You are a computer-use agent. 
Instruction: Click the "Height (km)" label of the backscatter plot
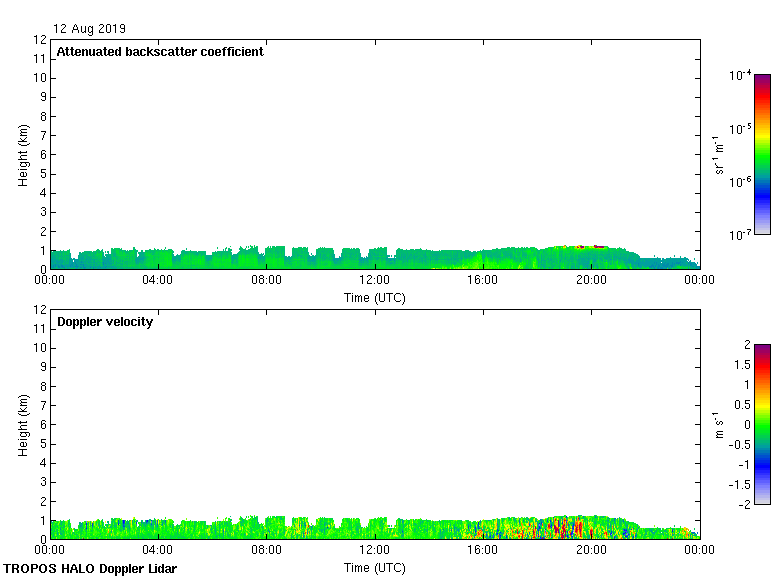24,155
